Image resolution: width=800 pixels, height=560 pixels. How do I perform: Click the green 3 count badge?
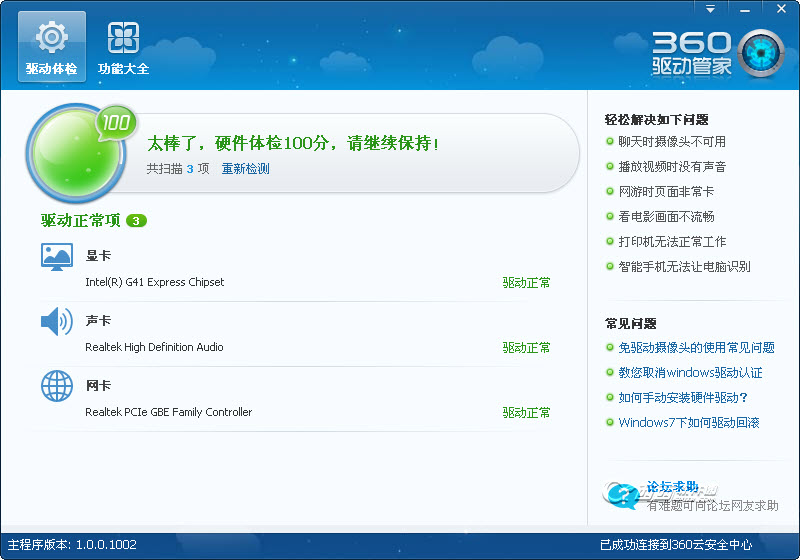[x=136, y=220]
